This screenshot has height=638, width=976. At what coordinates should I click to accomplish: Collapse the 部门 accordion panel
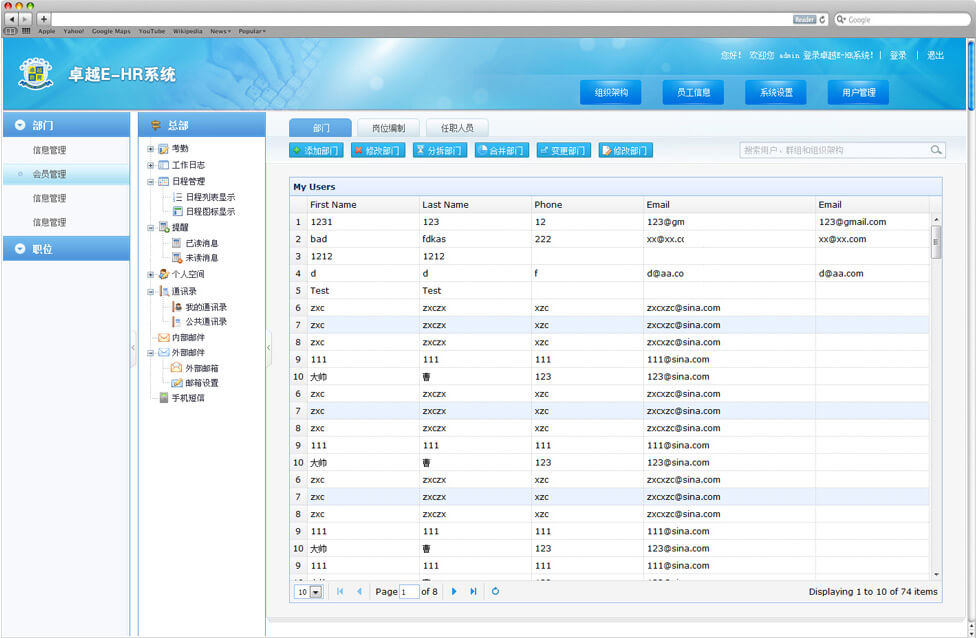[x=19, y=125]
